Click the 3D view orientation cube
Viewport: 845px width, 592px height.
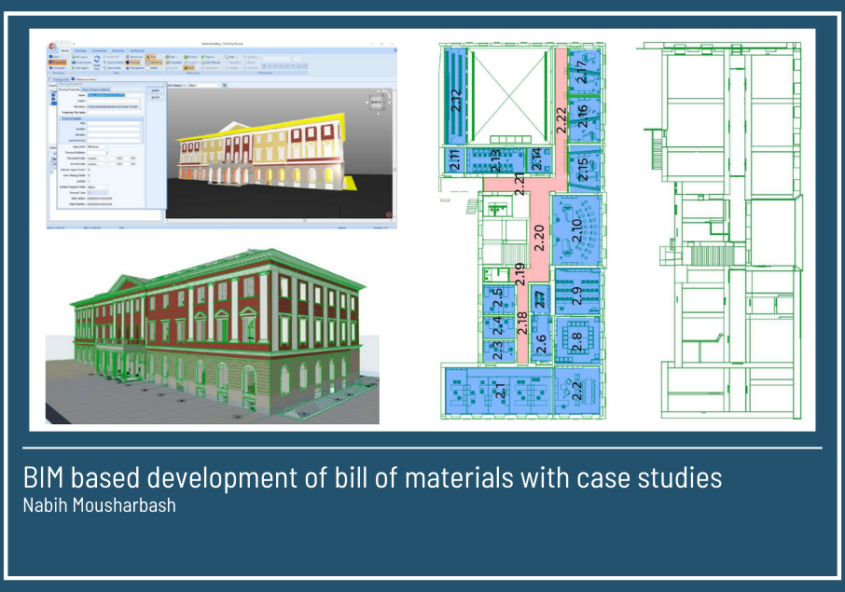[377, 102]
